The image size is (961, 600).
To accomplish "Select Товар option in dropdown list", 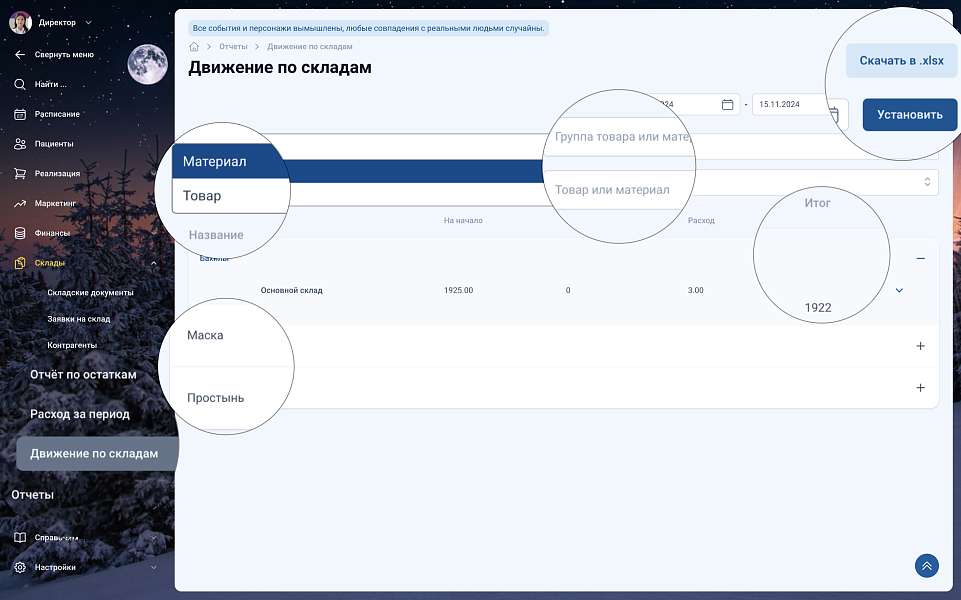I will coord(202,196).
